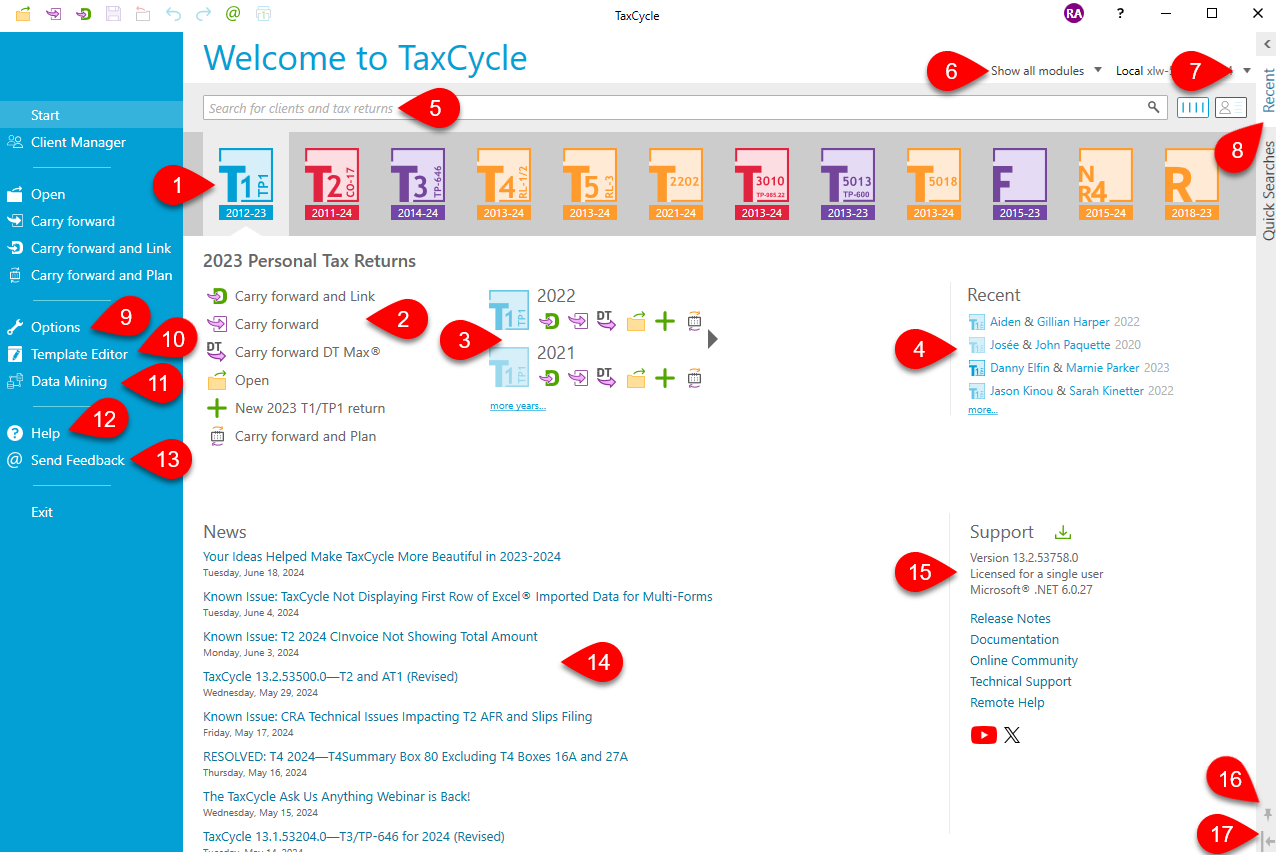Click the 2022 Carry forward DT Max icon
The width and height of the screenshot is (1279, 855).
[606, 321]
